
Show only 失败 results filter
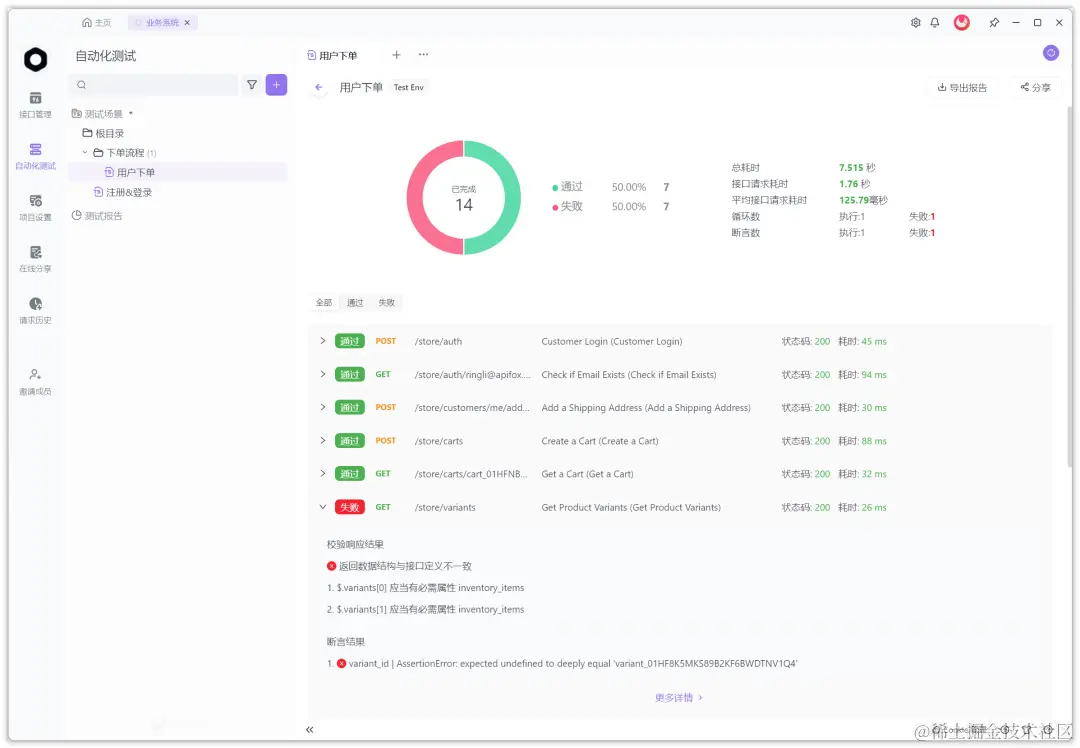pos(386,302)
